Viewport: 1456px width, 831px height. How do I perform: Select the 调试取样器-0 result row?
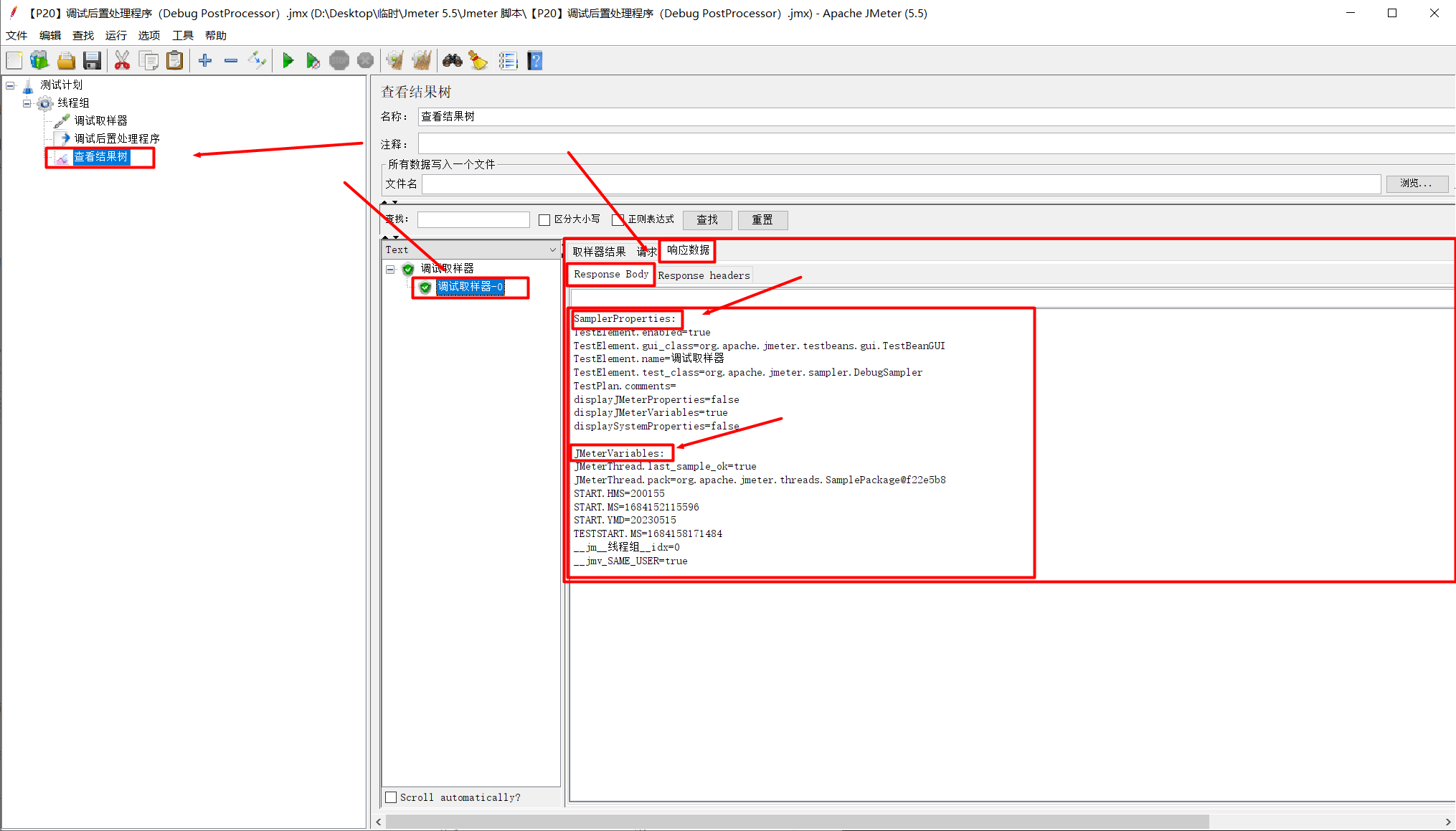(471, 287)
